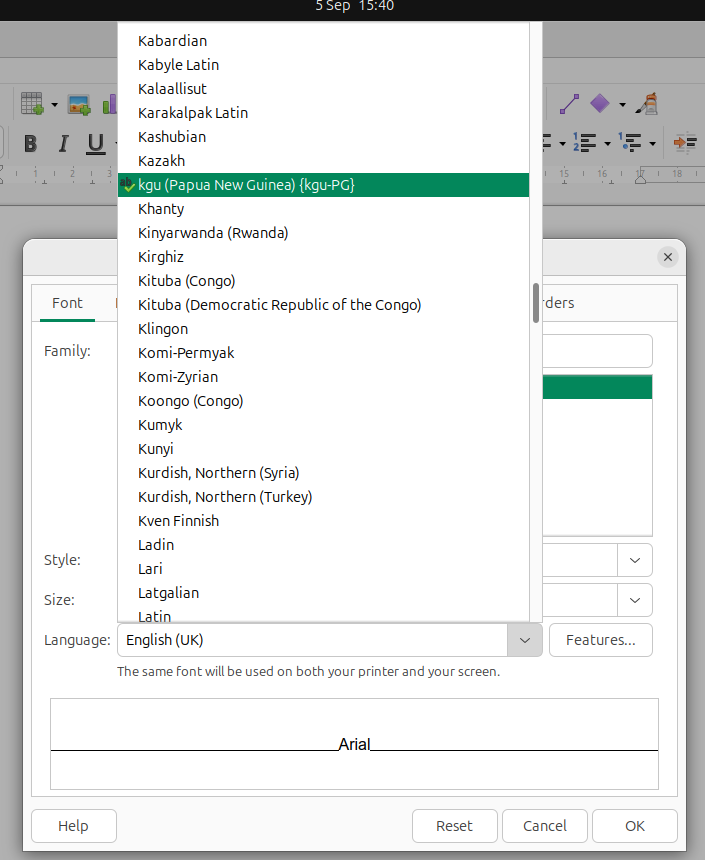Select kgu (Papua New Guinea) entry

point(323,185)
